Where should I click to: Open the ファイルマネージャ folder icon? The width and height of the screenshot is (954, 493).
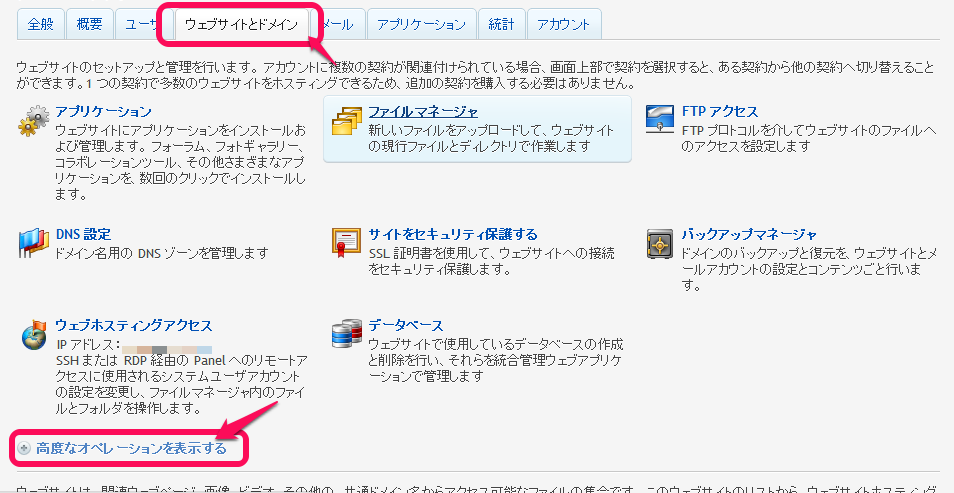tap(347, 121)
